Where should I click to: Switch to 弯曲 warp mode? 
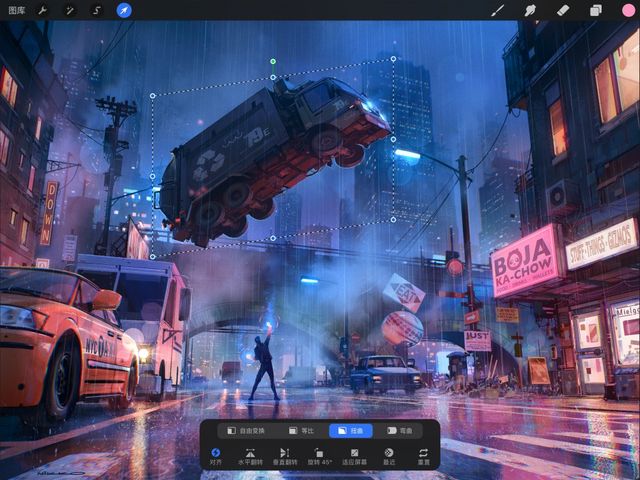400,431
